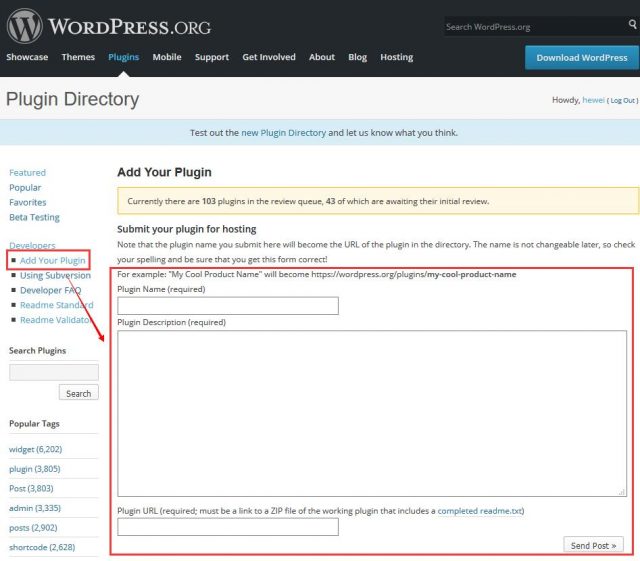Open the About menu item

point(322,57)
